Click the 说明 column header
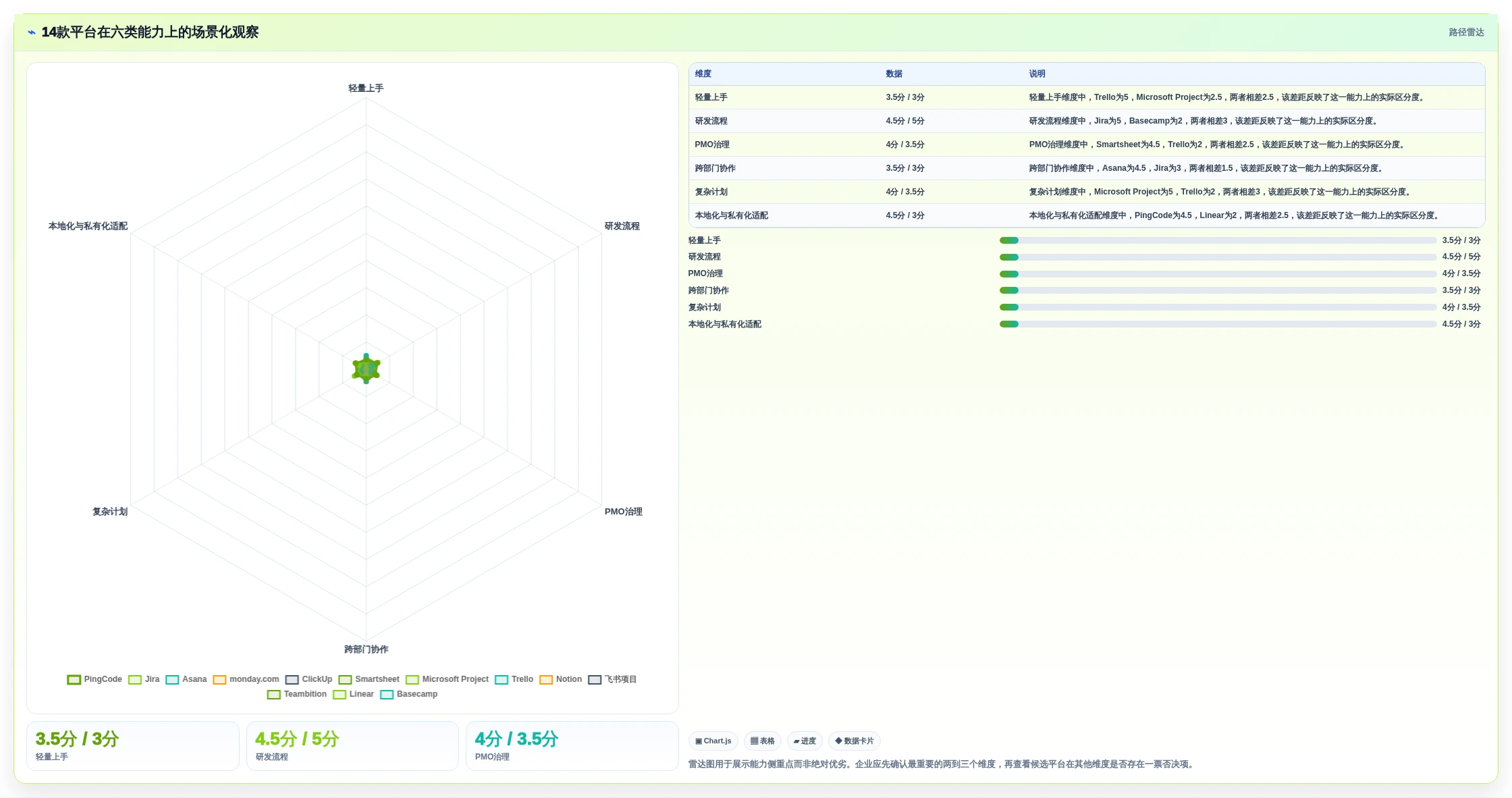The image size is (1512, 798). point(1037,74)
